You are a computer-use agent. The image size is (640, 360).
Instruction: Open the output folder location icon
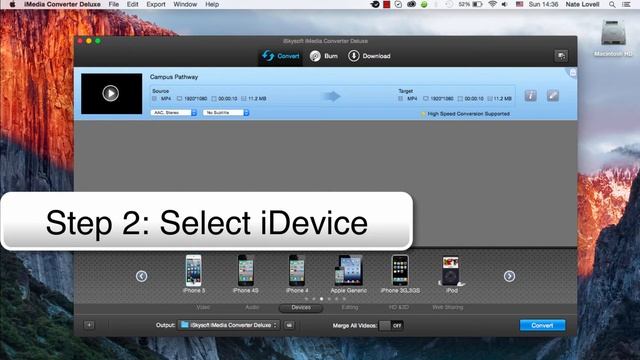289,325
